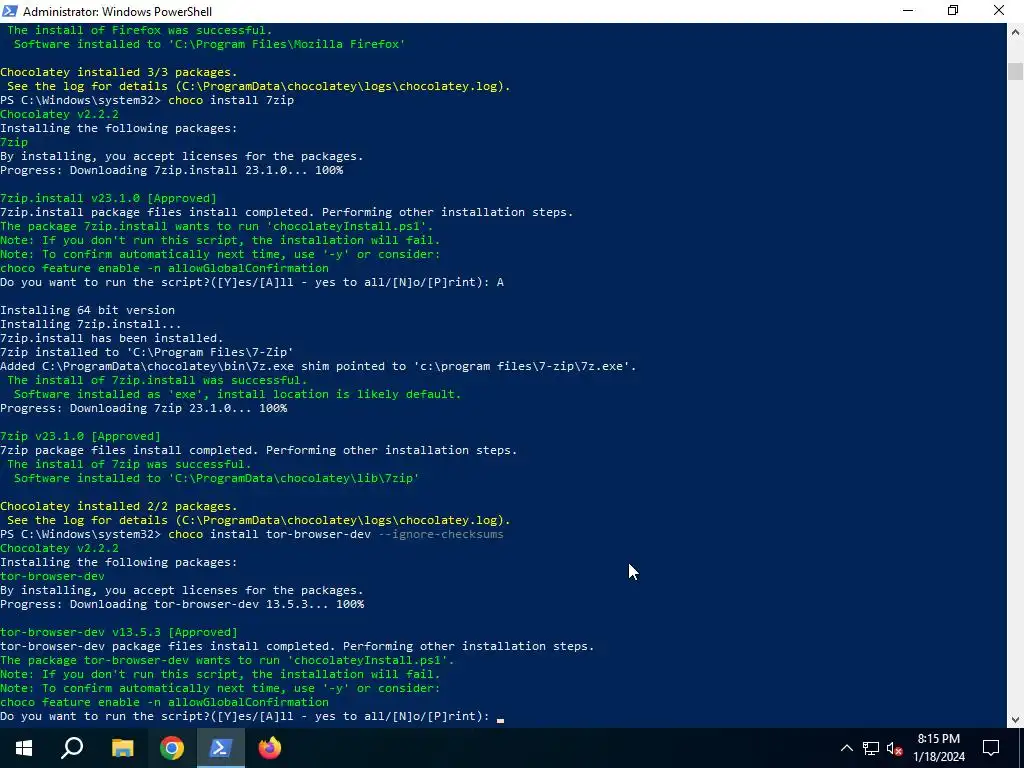1024x768 pixels.
Task: Click 'The install of 7zip.install was successful.'
Action: click(x=157, y=380)
